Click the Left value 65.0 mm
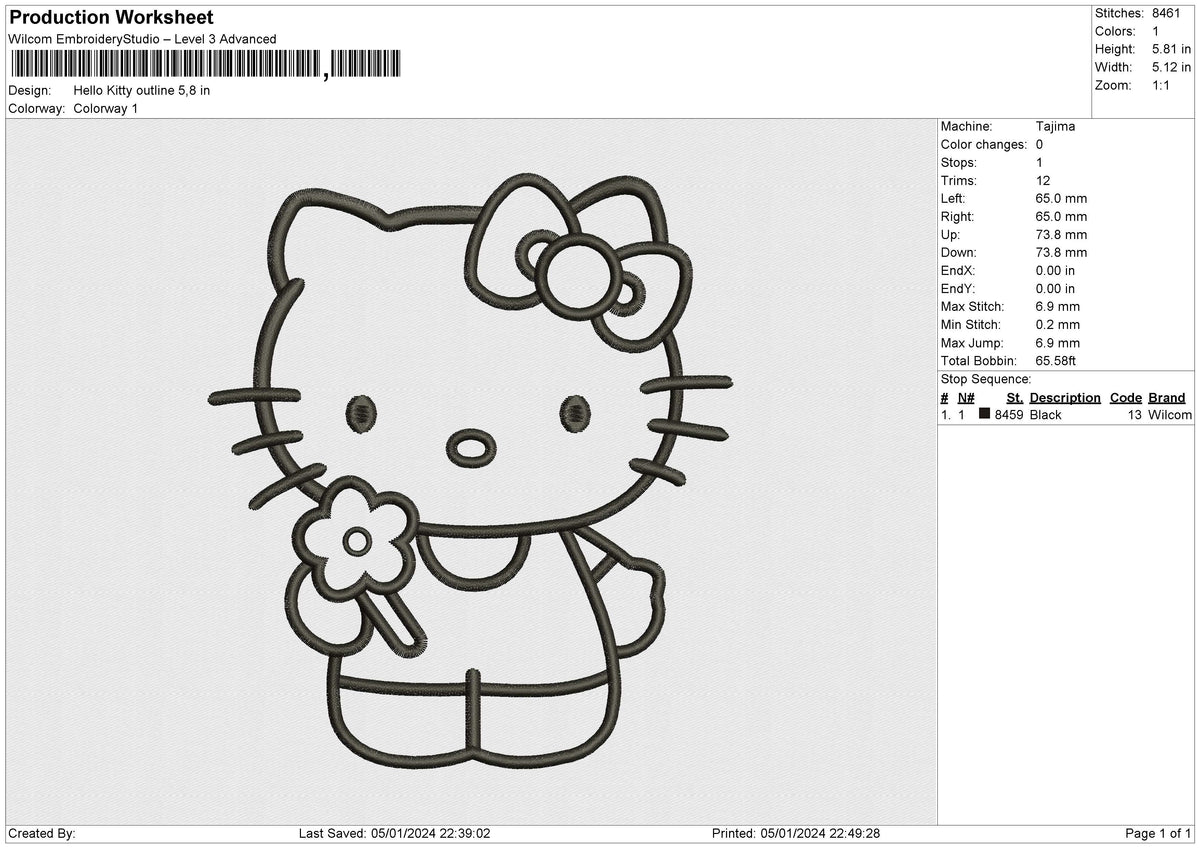 tap(1062, 198)
